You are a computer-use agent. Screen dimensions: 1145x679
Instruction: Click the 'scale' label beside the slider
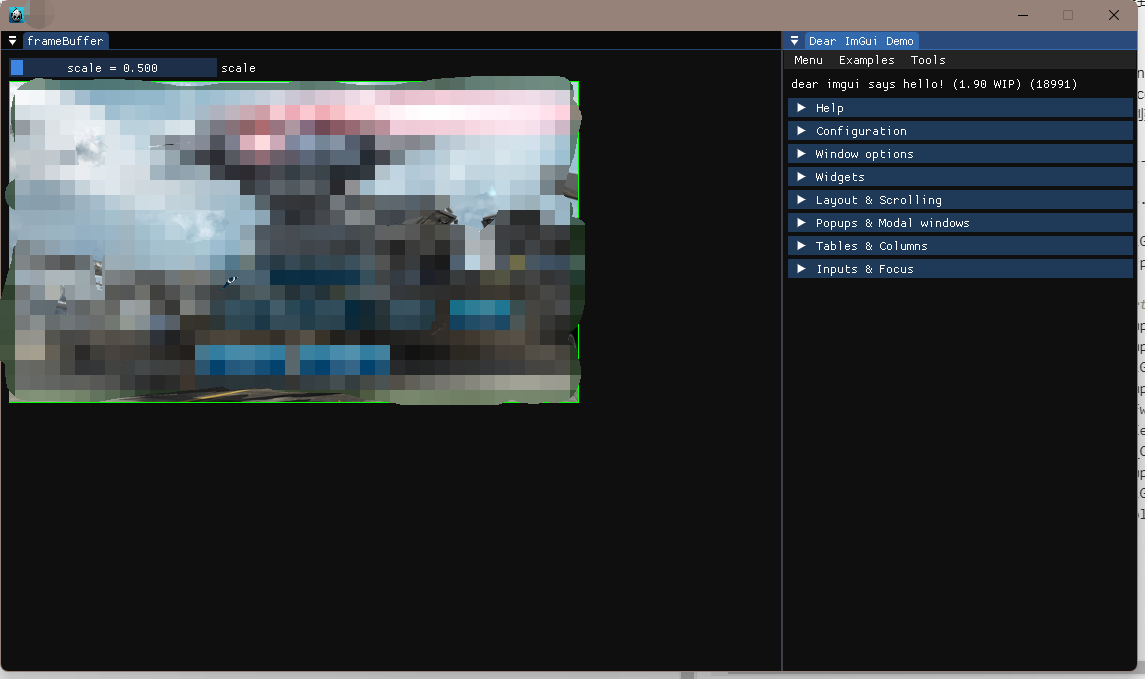(238, 68)
